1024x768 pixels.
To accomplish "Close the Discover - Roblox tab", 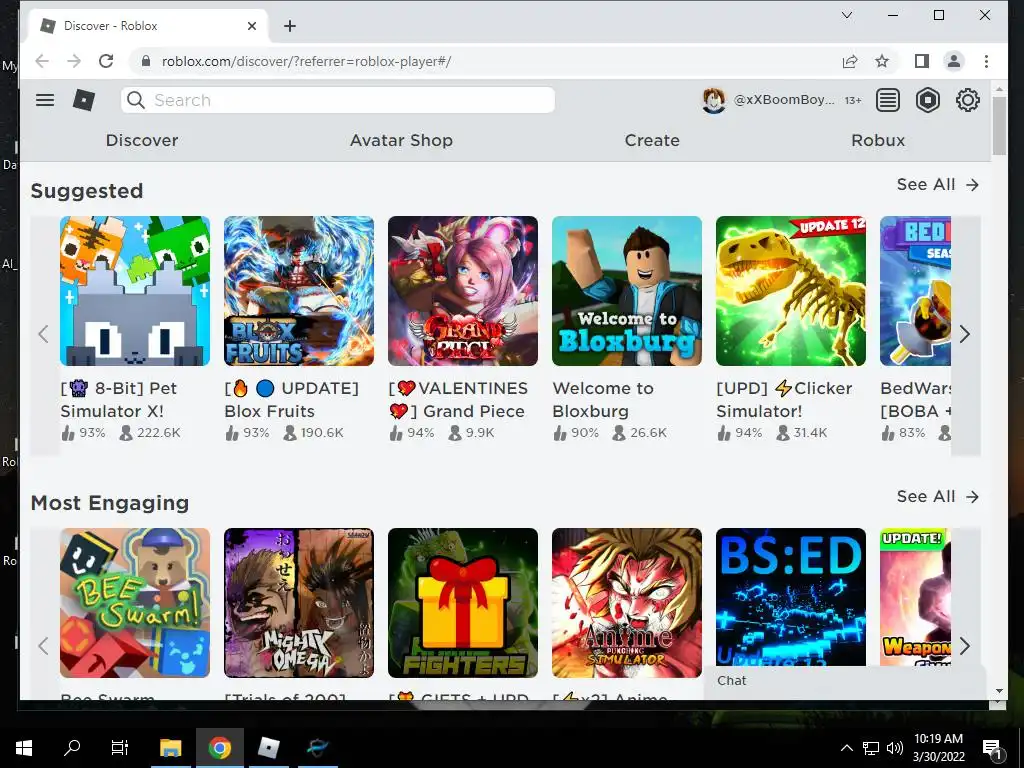I will (x=252, y=26).
